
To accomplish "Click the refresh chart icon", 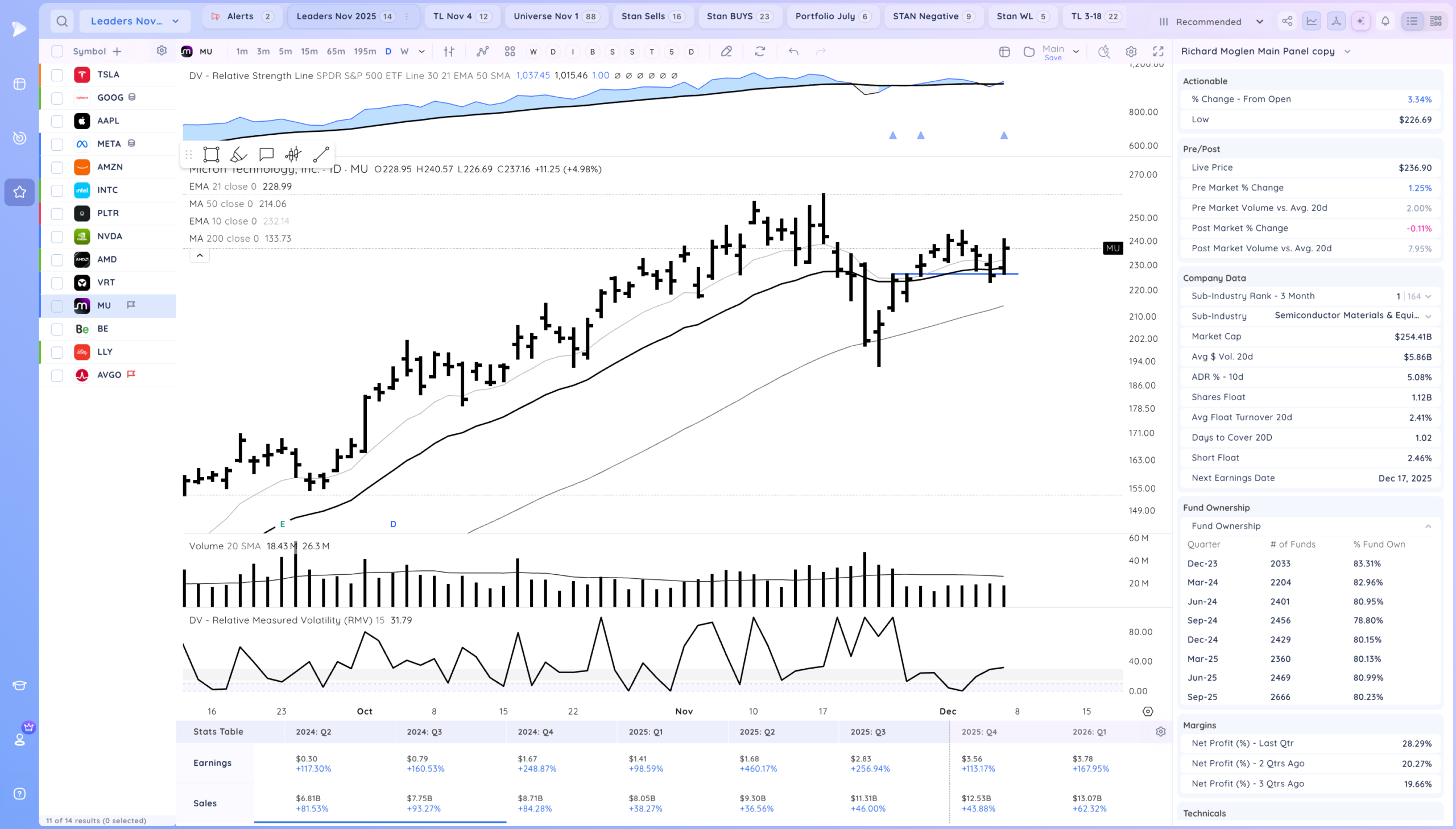I will [x=760, y=51].
